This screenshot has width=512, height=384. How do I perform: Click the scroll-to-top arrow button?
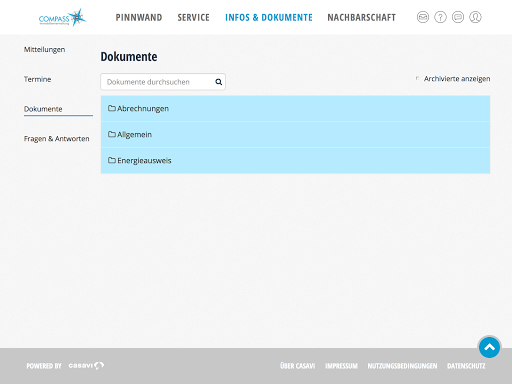pyautogui.click(x=489, y=347)
